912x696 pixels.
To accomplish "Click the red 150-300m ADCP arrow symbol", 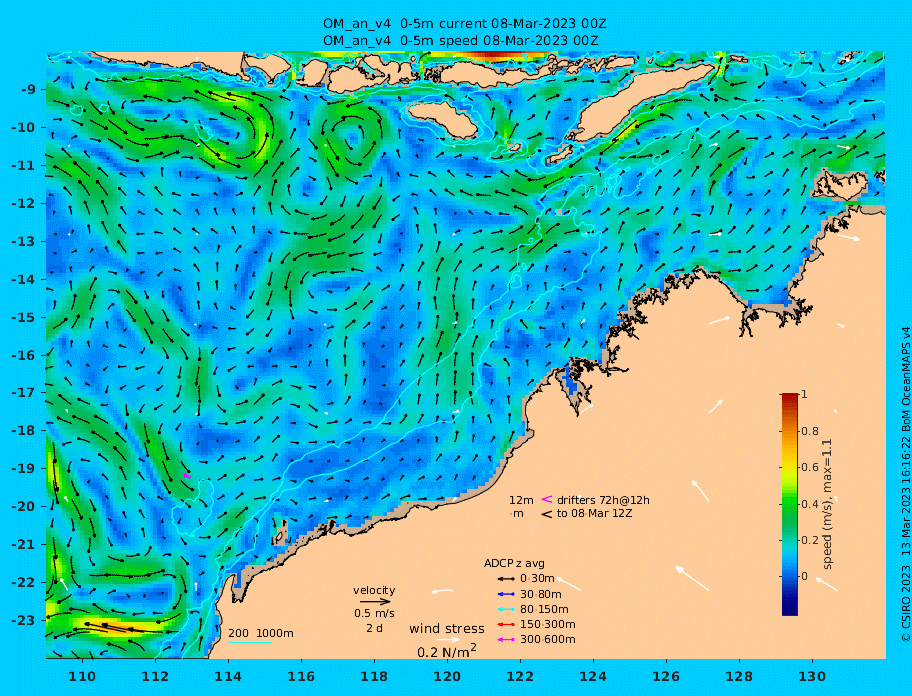I will (505, 624).
